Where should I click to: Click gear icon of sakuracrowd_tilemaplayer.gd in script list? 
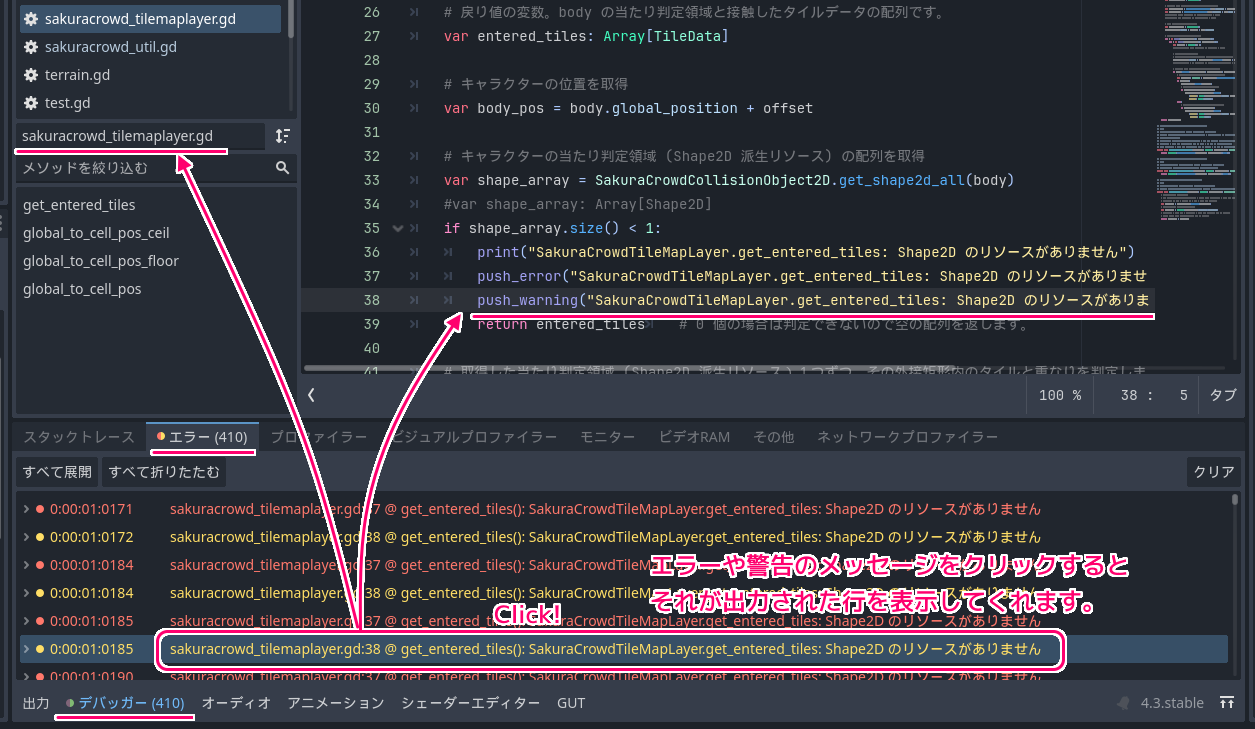tap(31, 19)
